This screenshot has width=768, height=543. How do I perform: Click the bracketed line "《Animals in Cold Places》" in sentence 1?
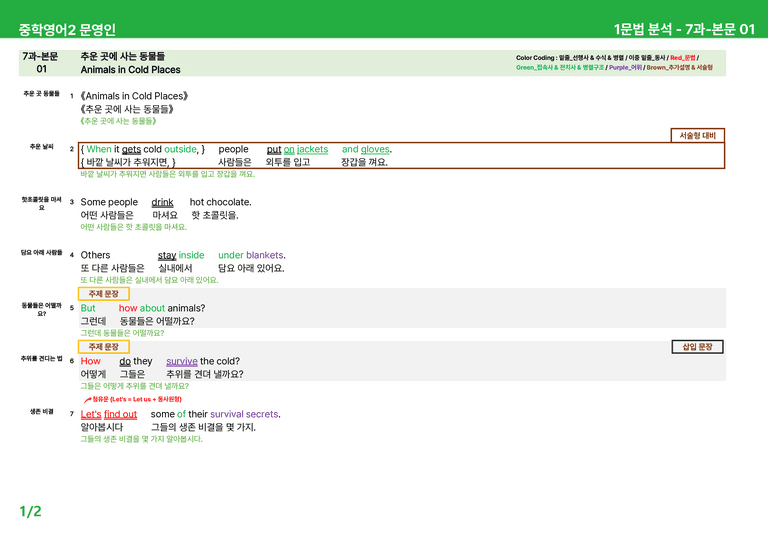click(134, 96)
